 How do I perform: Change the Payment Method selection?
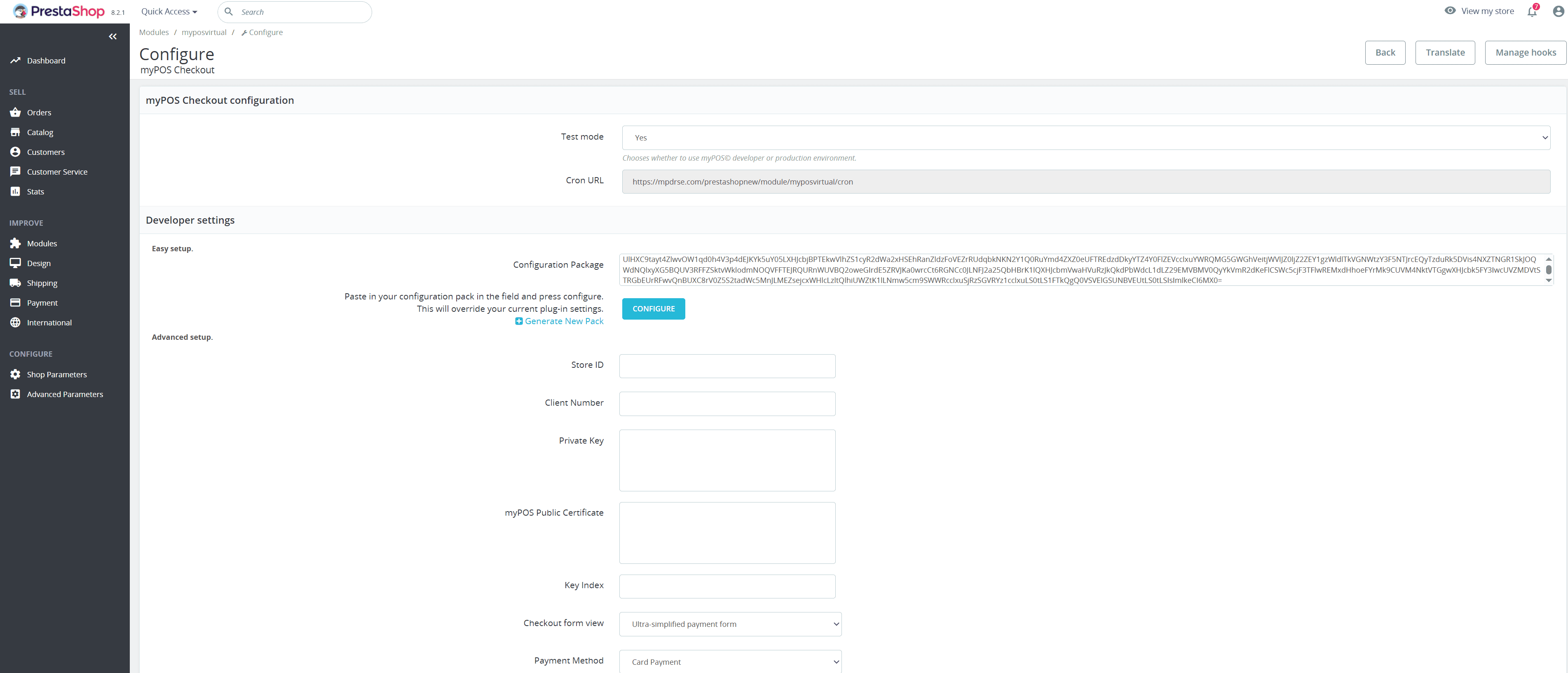730,661
